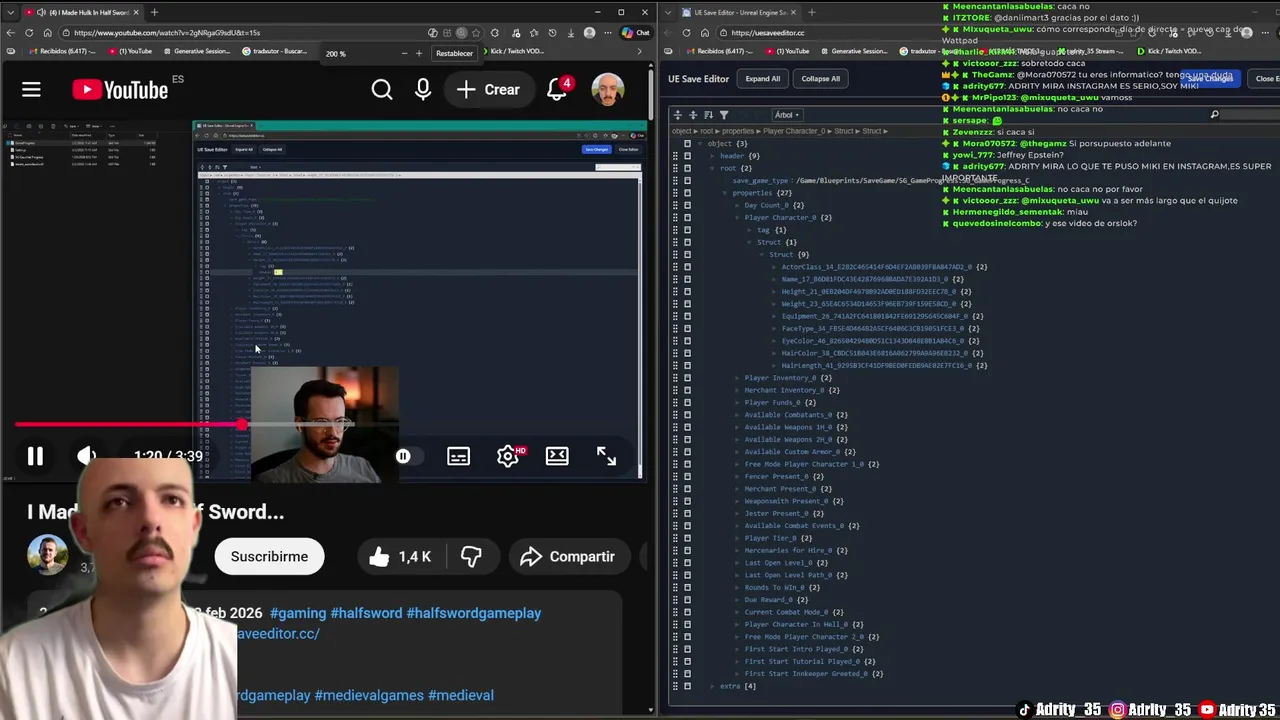This screenshot has height=720, width=1280.
Task: Open the YouTube hamburger guide menu
Action: [31, 90]
